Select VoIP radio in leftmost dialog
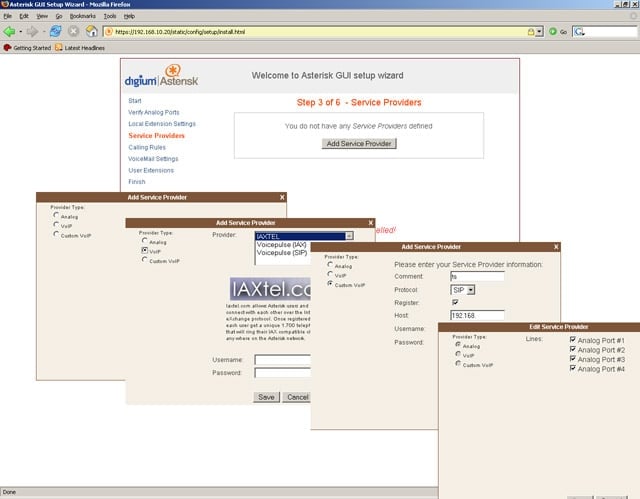 pos(56,224)
